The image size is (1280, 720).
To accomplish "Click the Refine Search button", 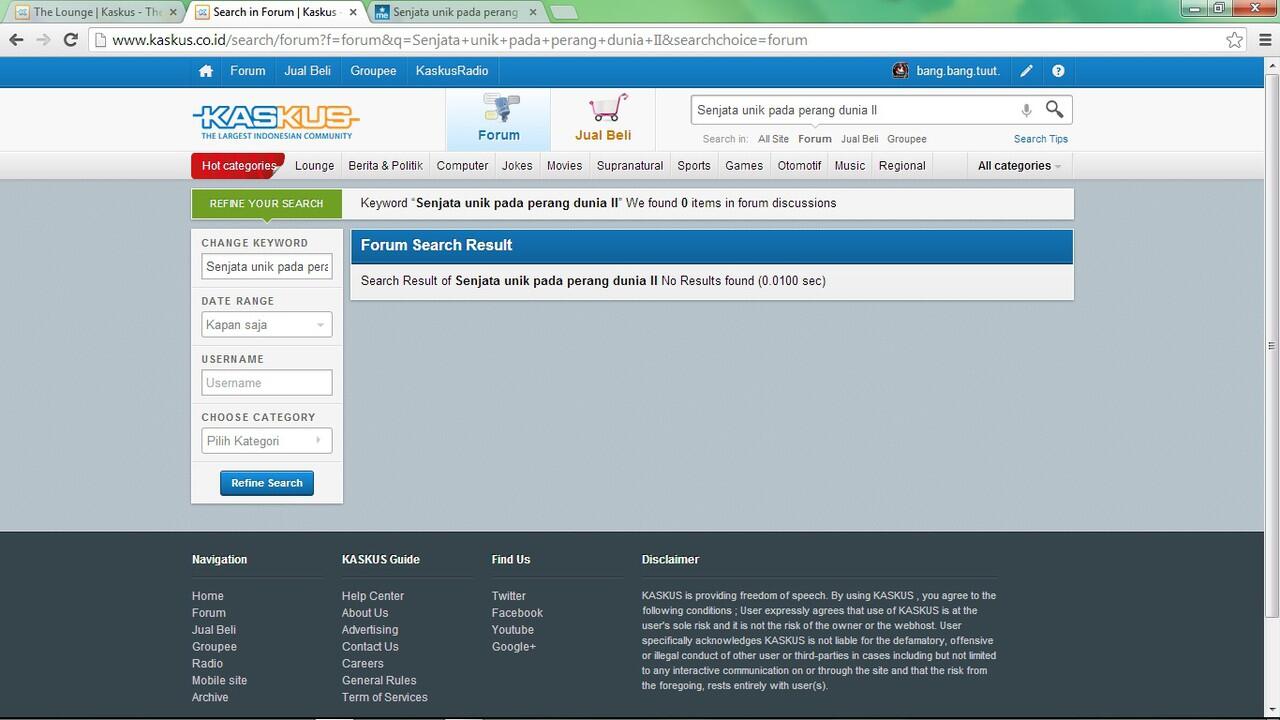I will coord(267,483).
